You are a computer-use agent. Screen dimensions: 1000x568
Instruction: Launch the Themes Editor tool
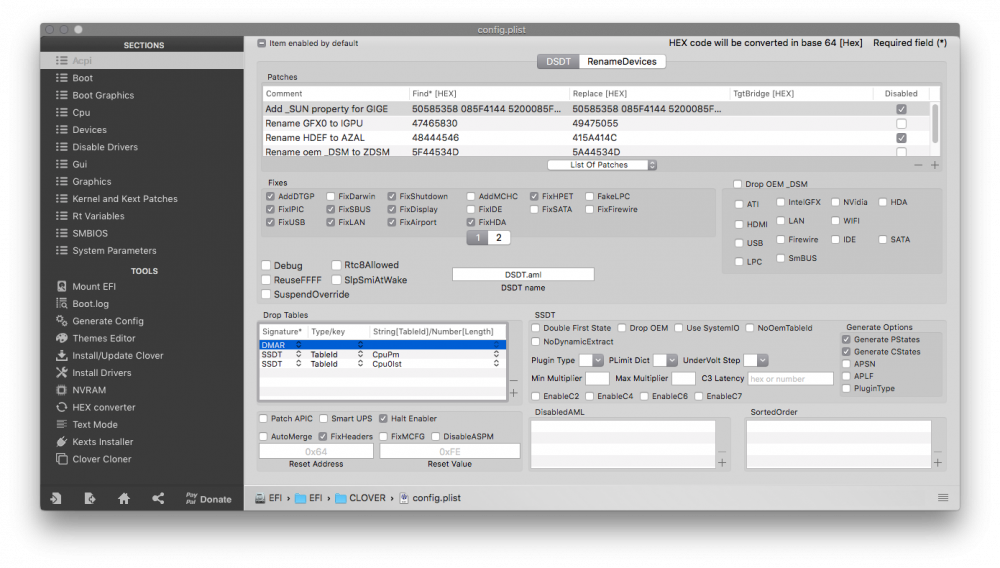tap(103, 338)
